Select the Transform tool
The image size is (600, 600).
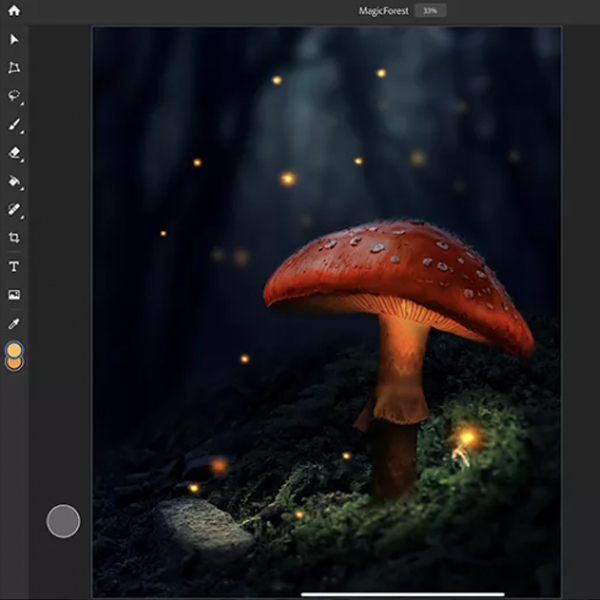click(x=14, y=68)
